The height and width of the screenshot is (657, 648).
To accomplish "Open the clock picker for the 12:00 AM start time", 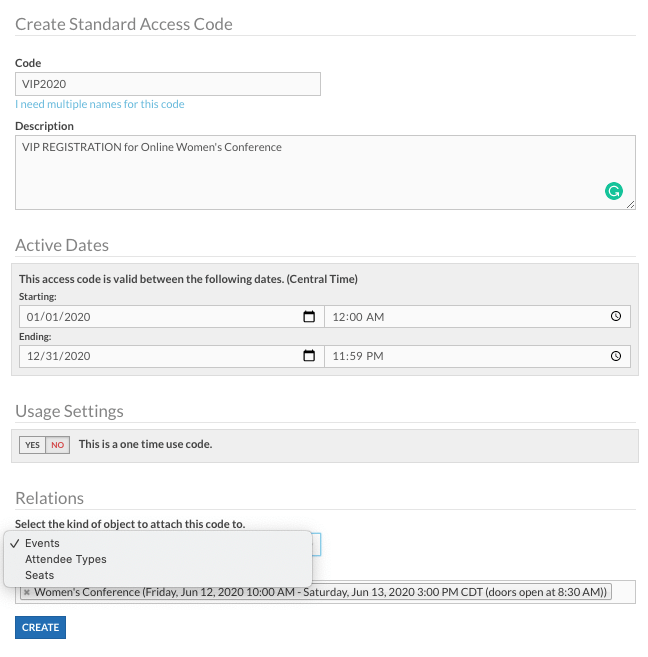I will click(615, 316).
